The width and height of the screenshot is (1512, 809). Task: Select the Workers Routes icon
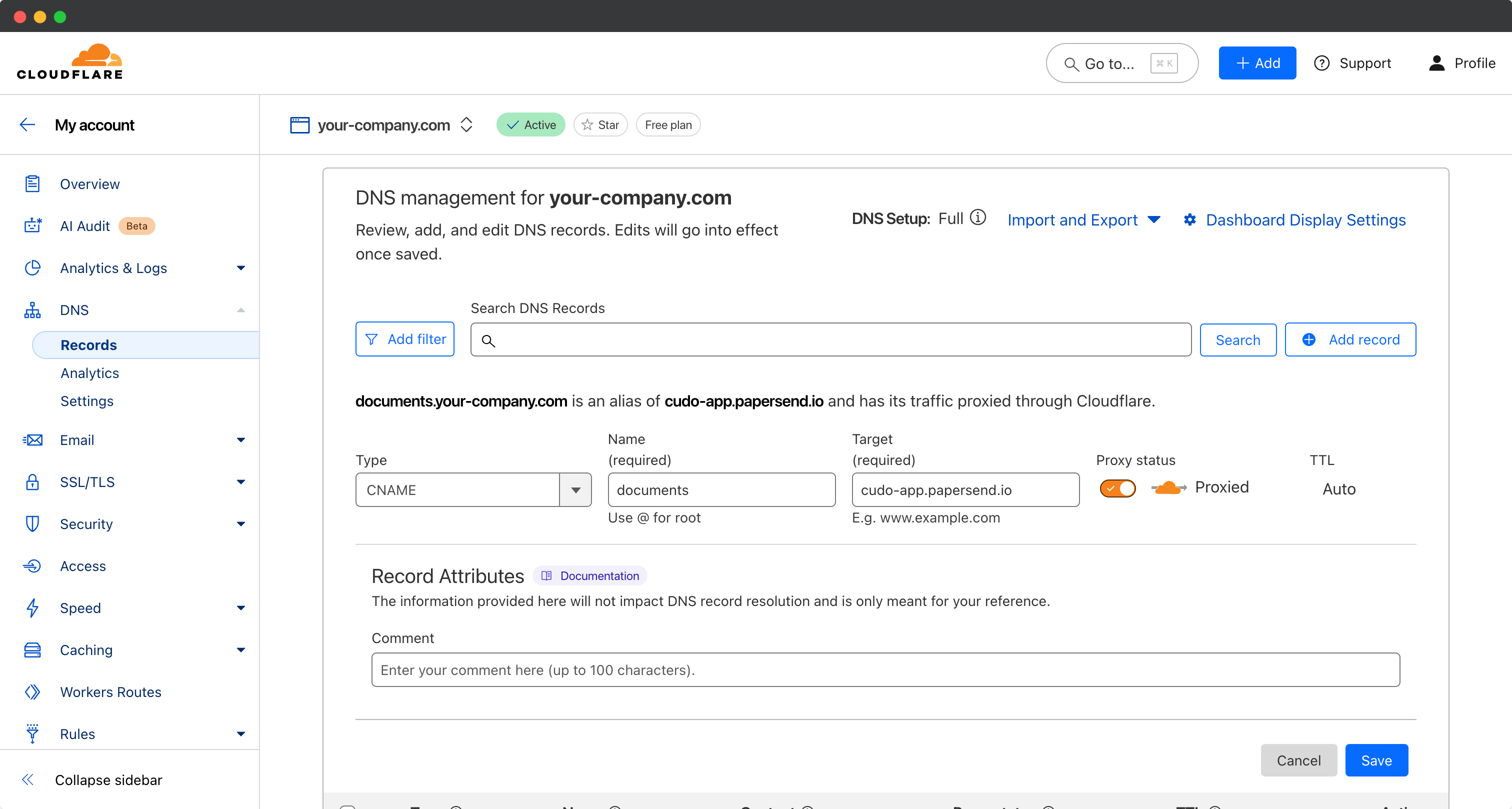32,692
